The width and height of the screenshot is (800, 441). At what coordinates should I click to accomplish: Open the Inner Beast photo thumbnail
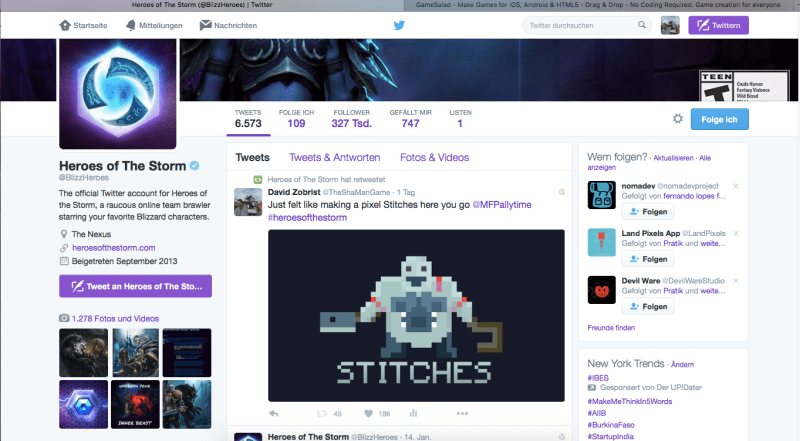(135, 404)
